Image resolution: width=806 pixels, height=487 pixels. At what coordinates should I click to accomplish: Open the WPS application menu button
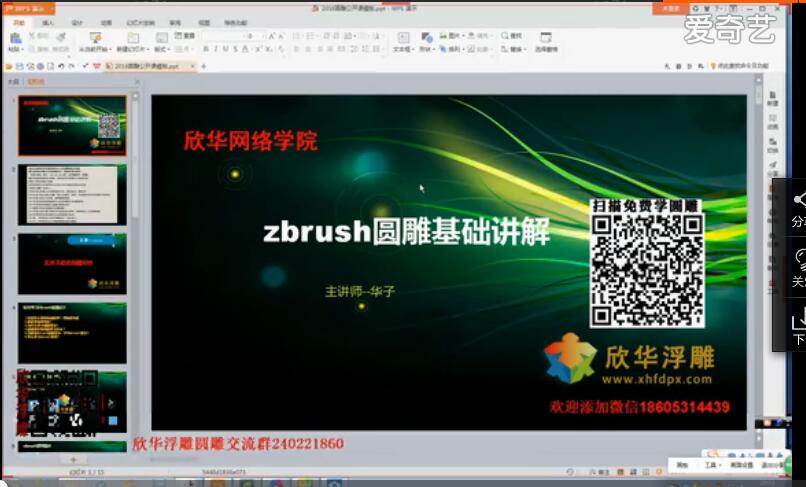(28, 9)
